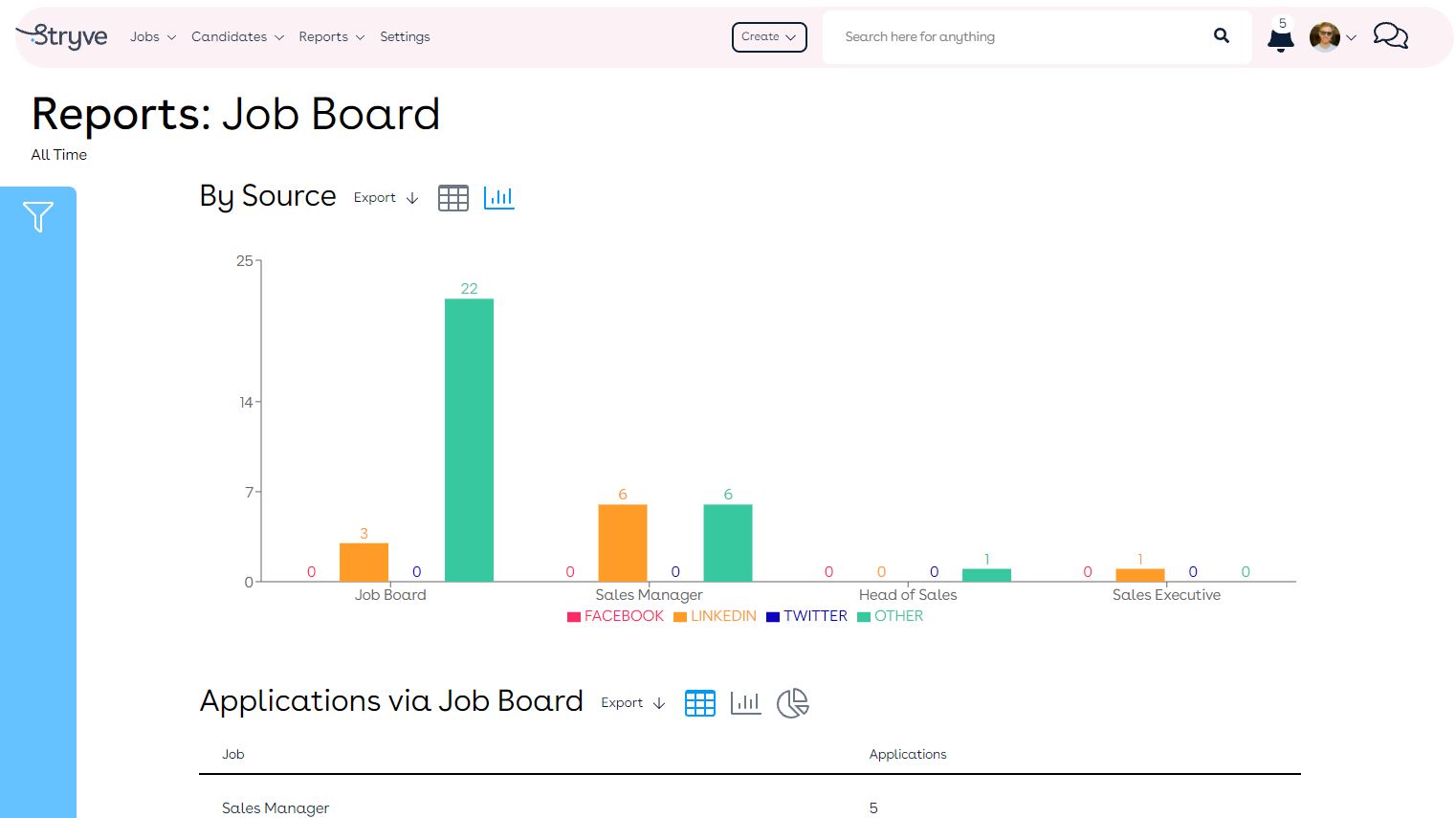The height and width of the screenshot is (818, 1456).
Task: Open the user profile dropdown arrow
Action: (1353, 38)
